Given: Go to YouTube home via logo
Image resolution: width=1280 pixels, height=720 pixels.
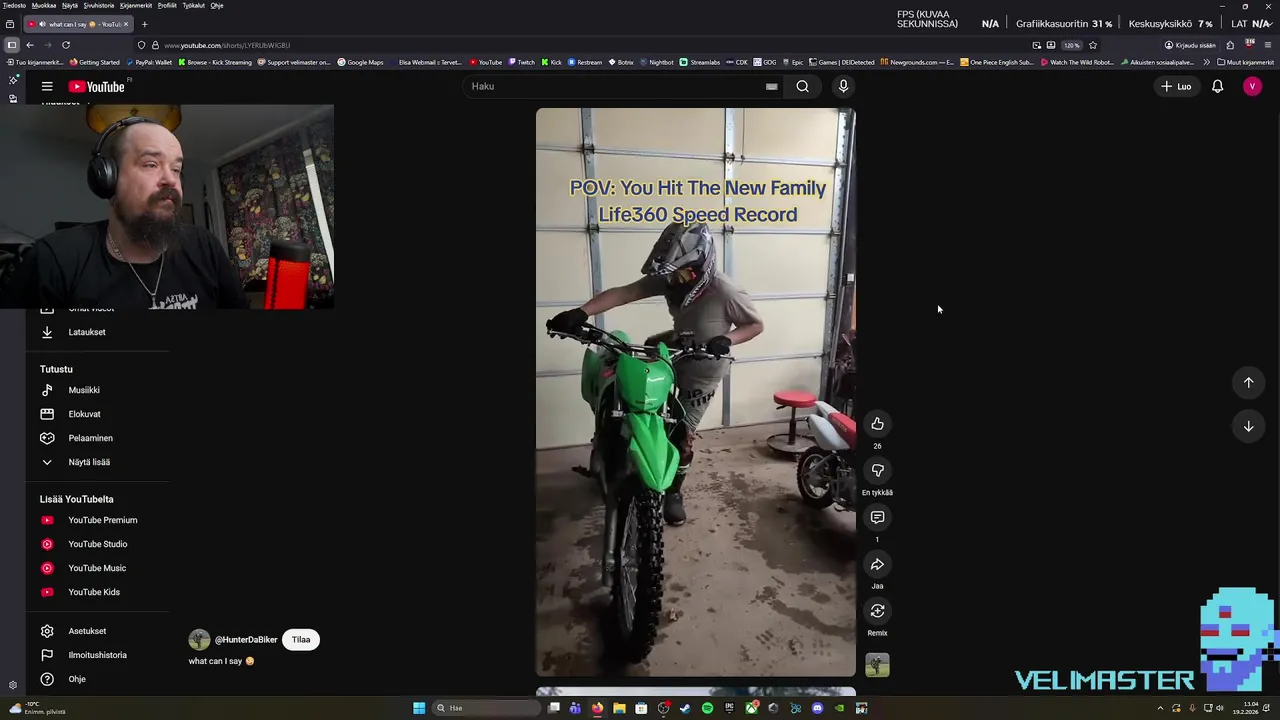Looking at the screenshot, I should [97, 87].
